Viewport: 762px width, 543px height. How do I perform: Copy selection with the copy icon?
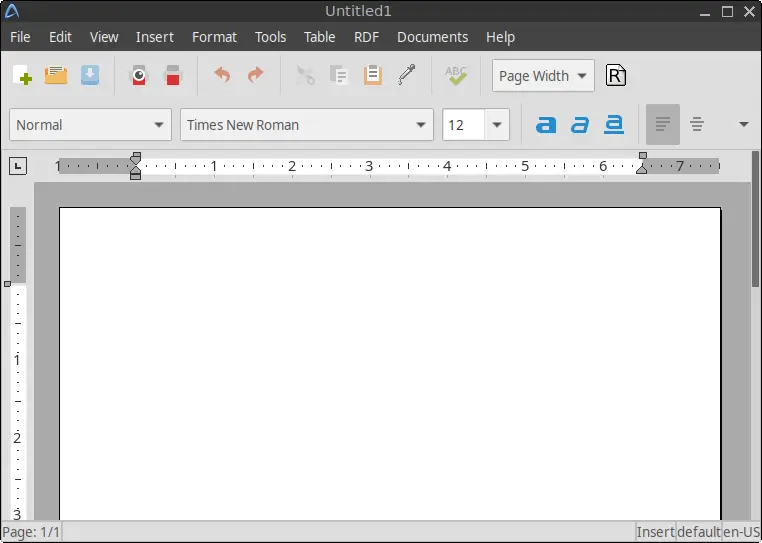(339, 75)
